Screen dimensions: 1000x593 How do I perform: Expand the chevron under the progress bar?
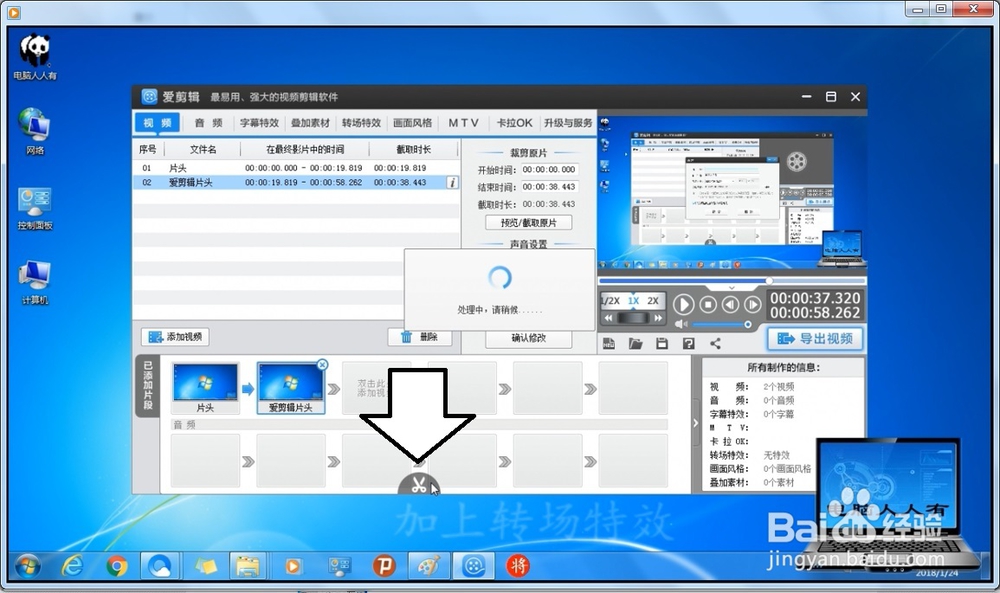pos(732,288)
